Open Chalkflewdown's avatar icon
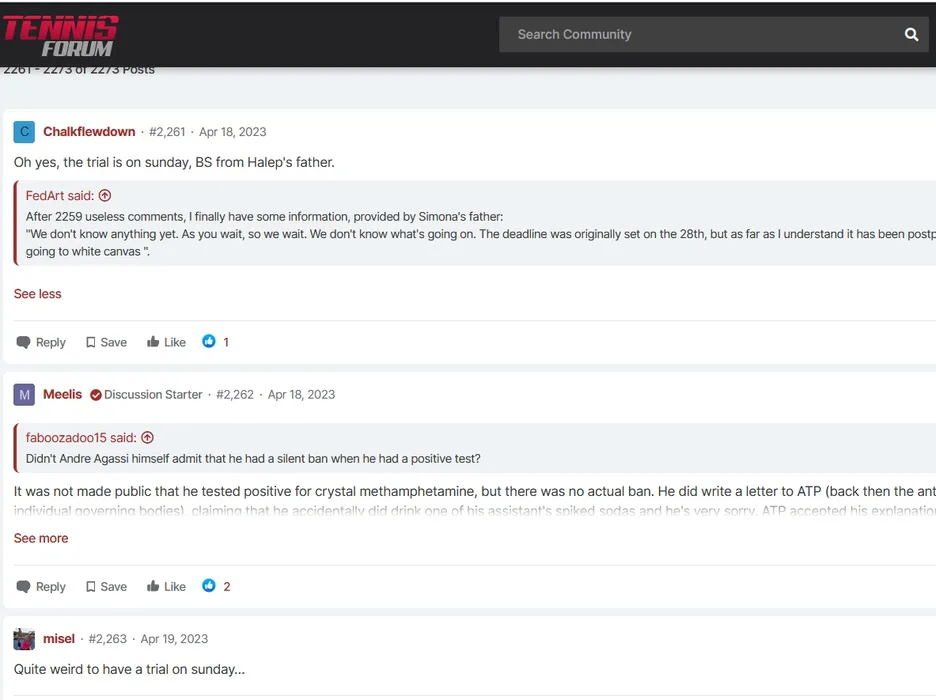 pyautogui.click(x=24, y=132)
